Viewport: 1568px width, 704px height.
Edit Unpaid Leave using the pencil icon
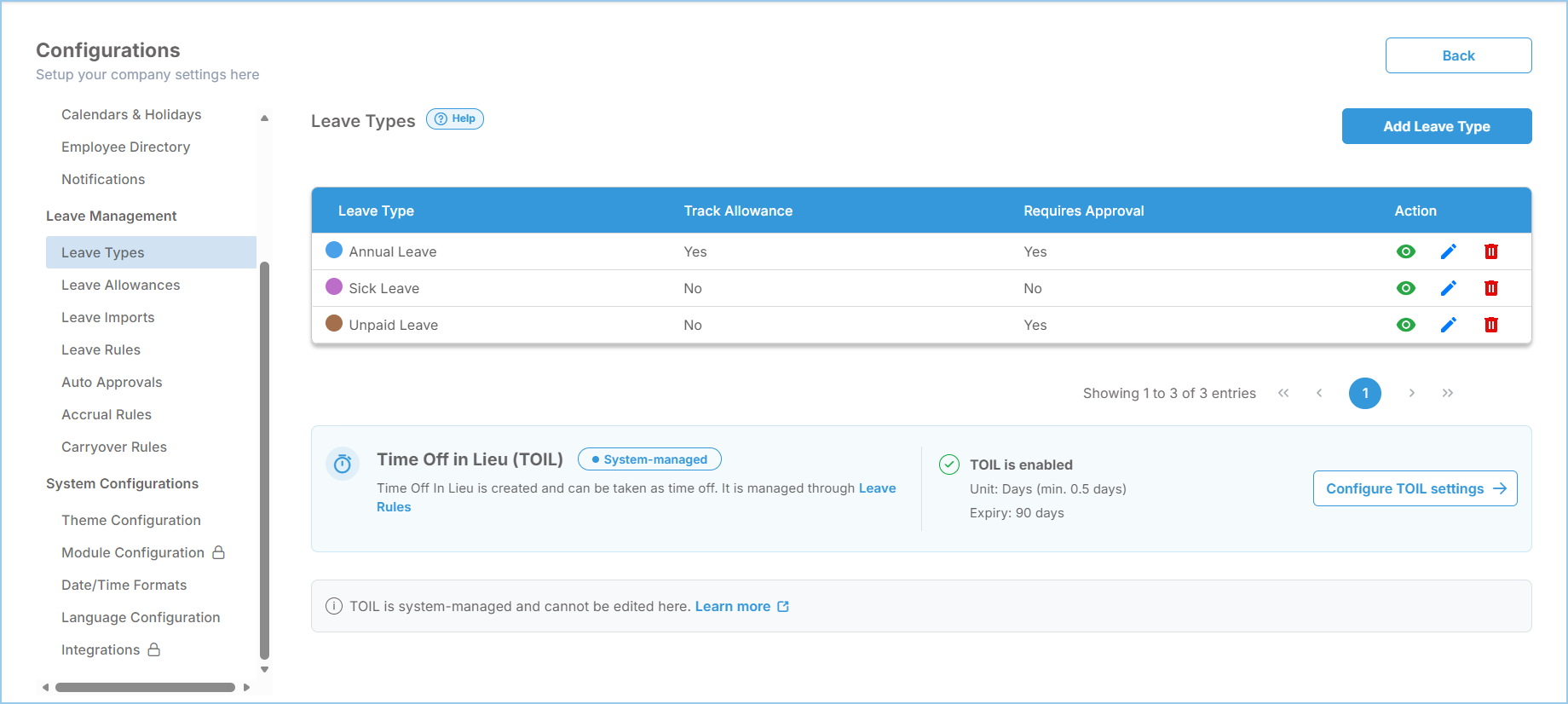point(1449,325)
